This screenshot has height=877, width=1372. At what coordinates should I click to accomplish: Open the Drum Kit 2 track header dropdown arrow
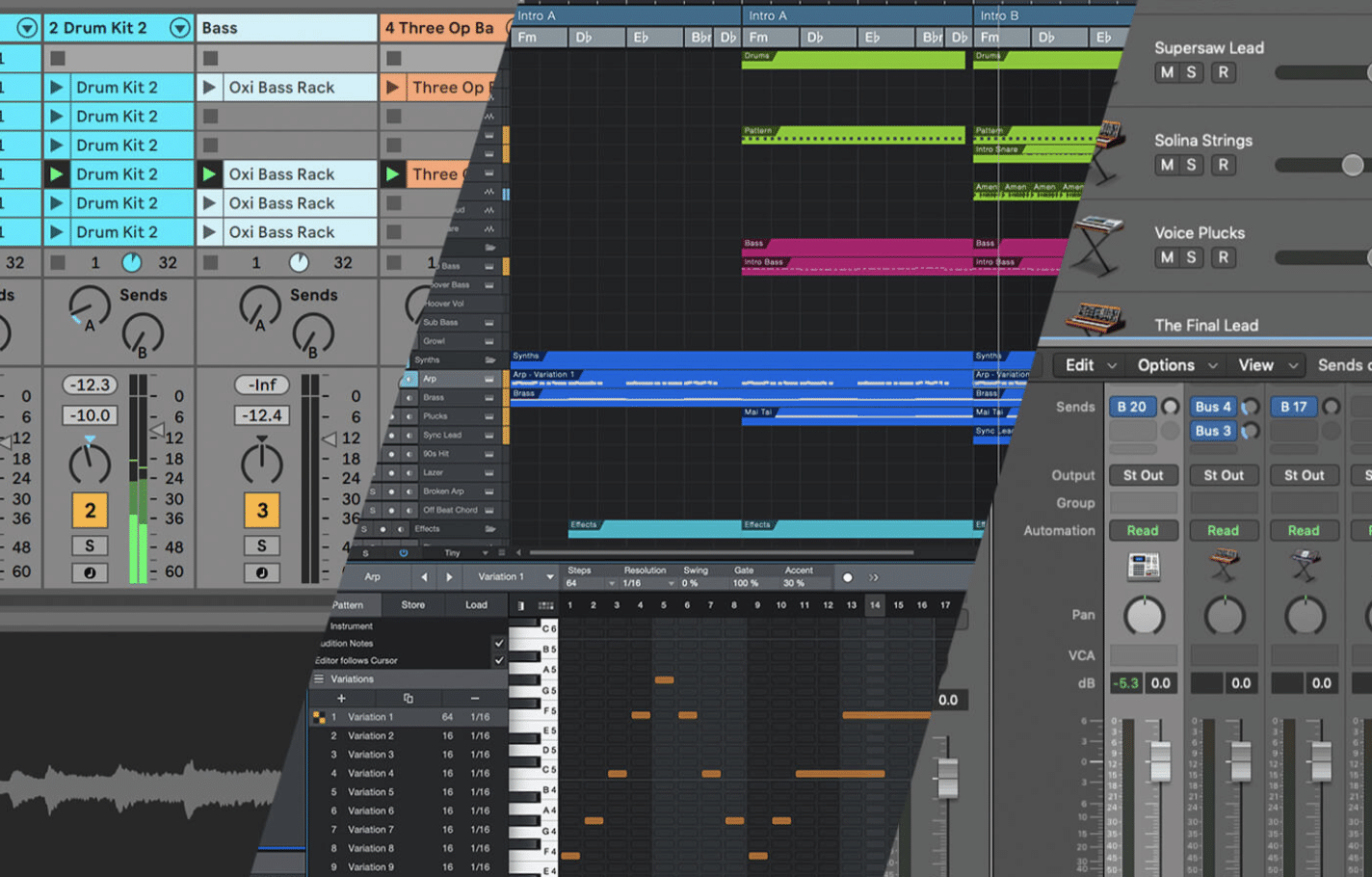(179, 28)
